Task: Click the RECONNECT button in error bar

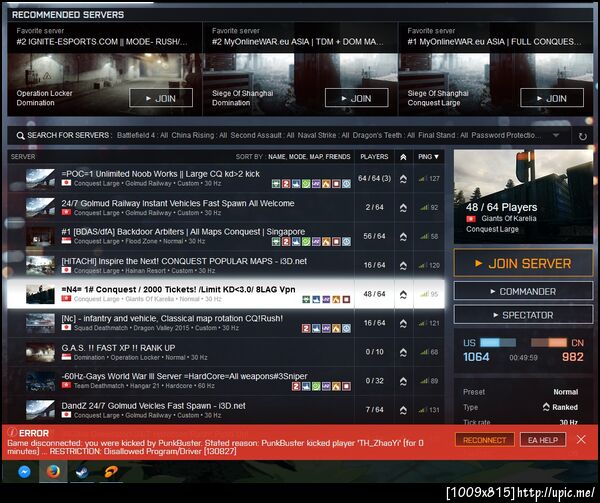Action: coord(484,440)
